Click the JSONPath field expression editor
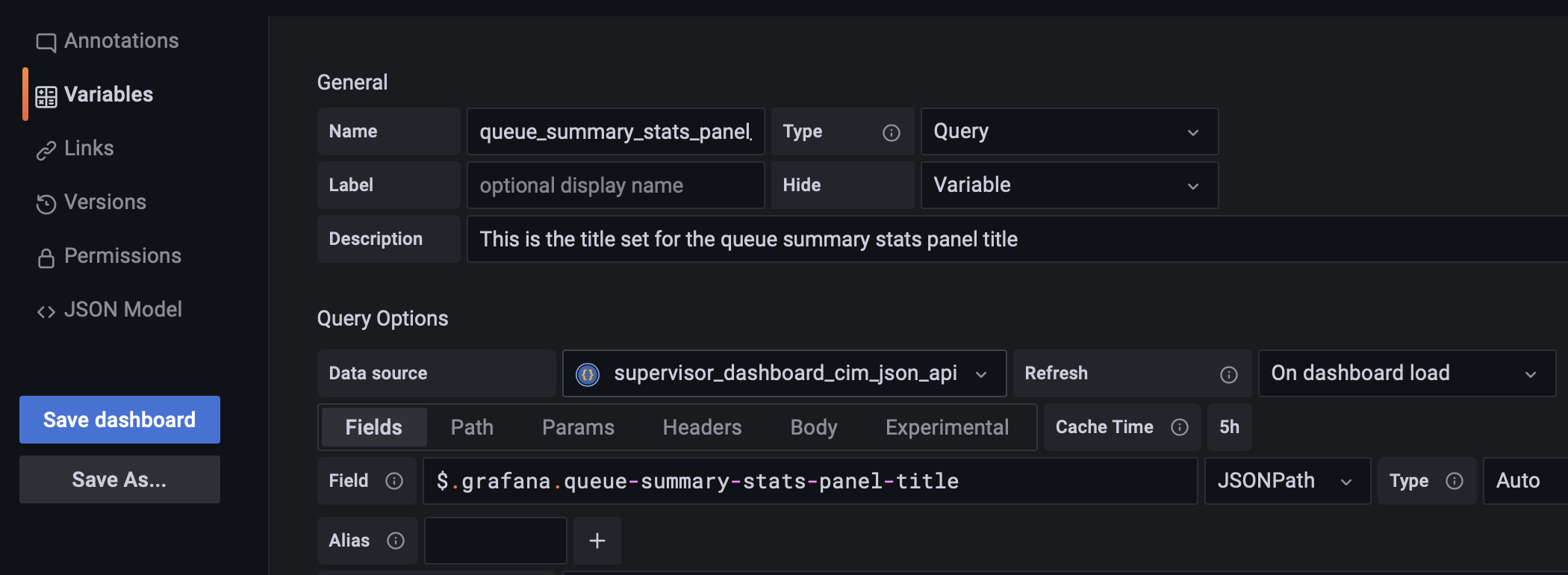Image resolution: width=1568 pixels, height=575 pixels. pos(810,481)
